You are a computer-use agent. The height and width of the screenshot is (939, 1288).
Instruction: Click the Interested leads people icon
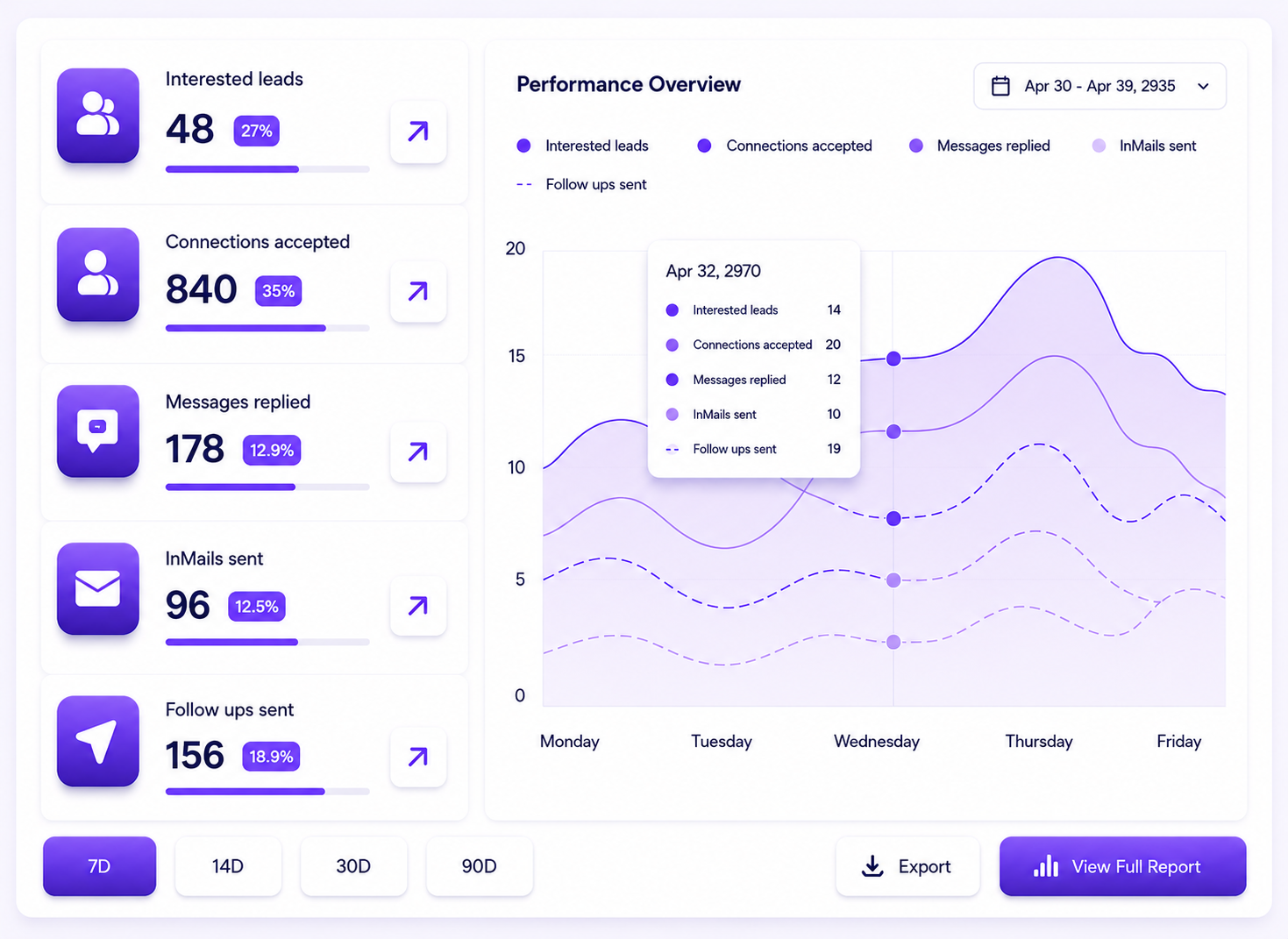[98, 115]
